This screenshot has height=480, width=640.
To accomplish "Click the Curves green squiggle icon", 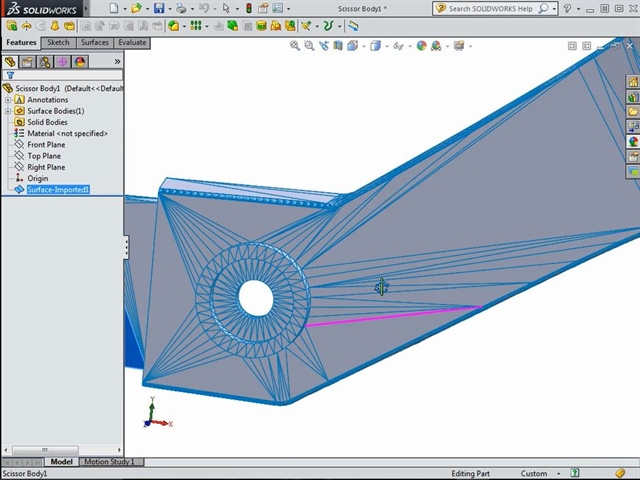I will pos(328,26).
